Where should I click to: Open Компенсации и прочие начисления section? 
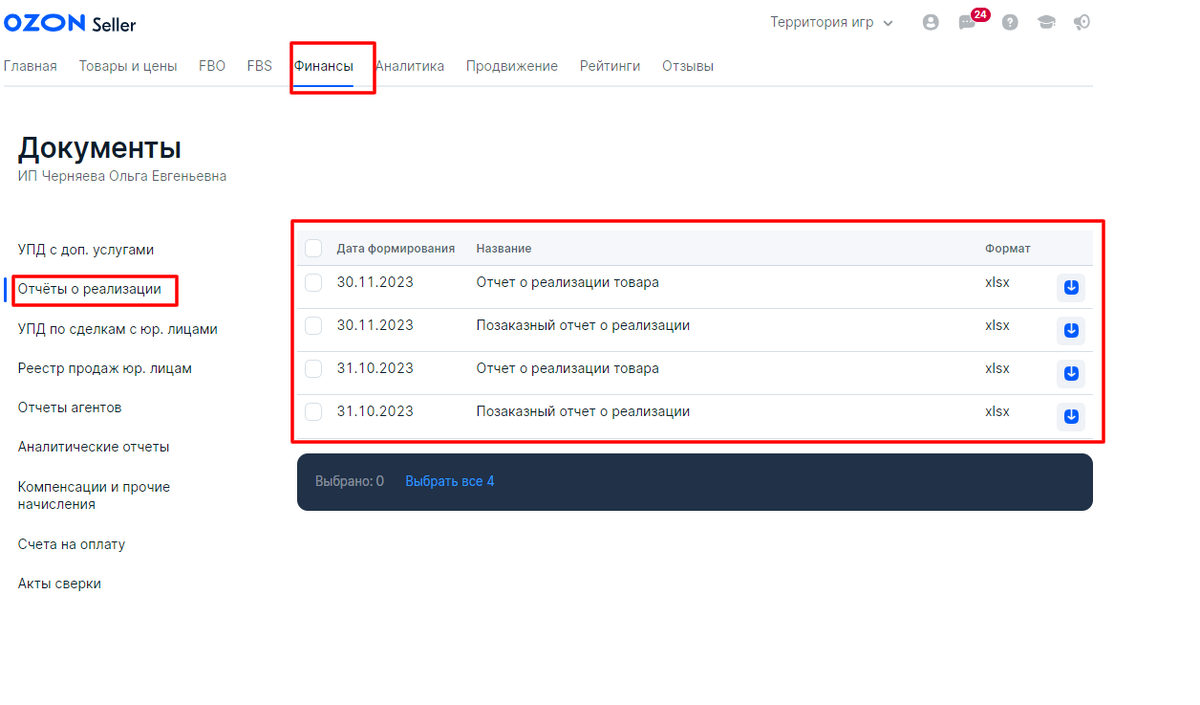94,496
